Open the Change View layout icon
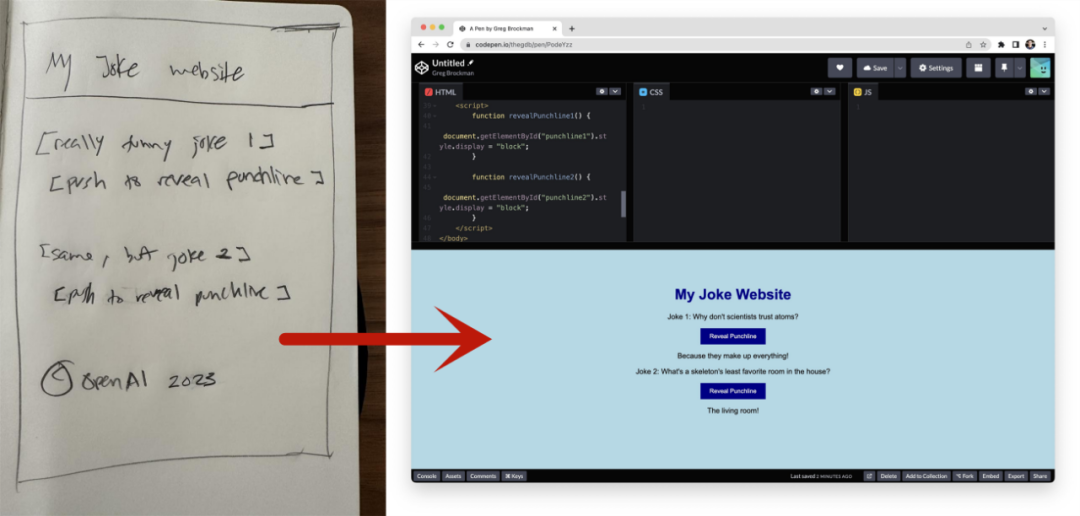The height and width of the screenshot is (516, 1080). pos(978,68)
